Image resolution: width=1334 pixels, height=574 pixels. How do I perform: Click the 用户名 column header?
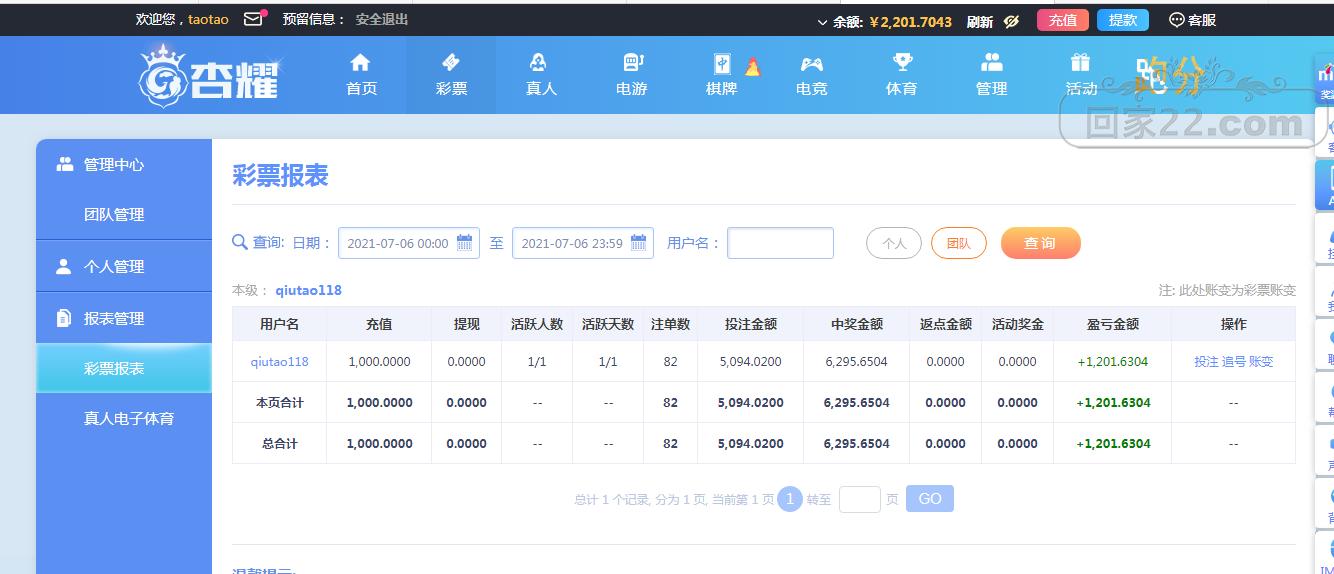coord(280,324)
